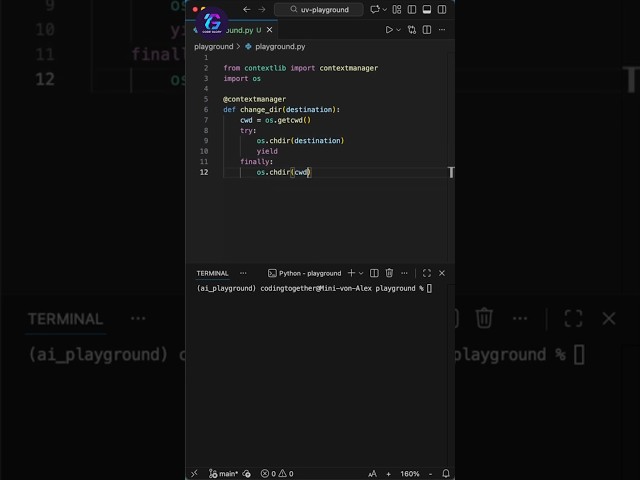
Task: Zoom in with the plus button
Action: (x=389, y=473)
